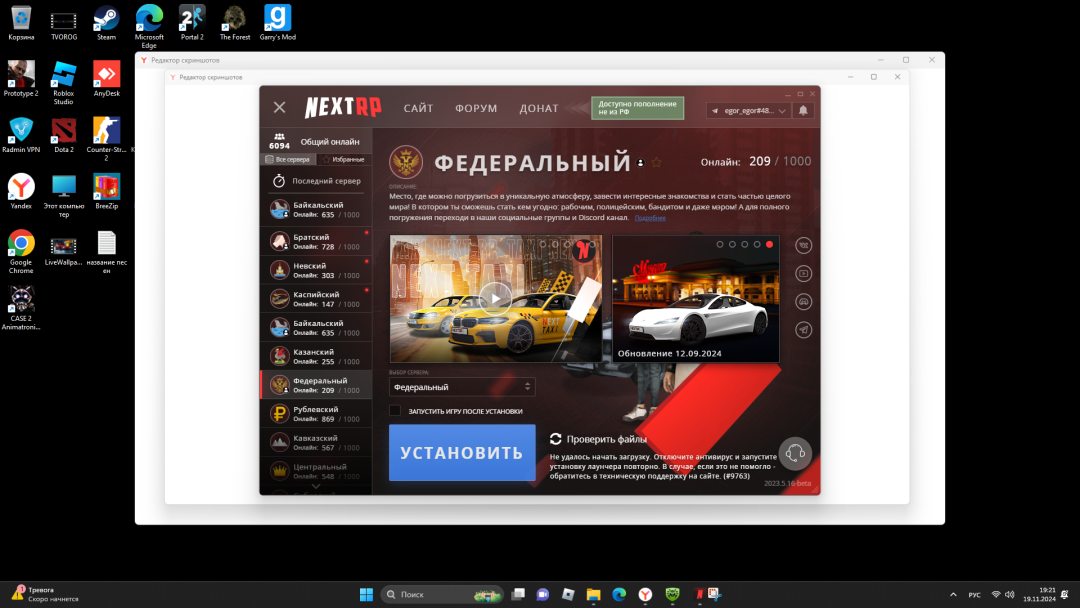Select the last red carousel dot
This screenshot has height=608, width=1080.
[x=769, y=244]
